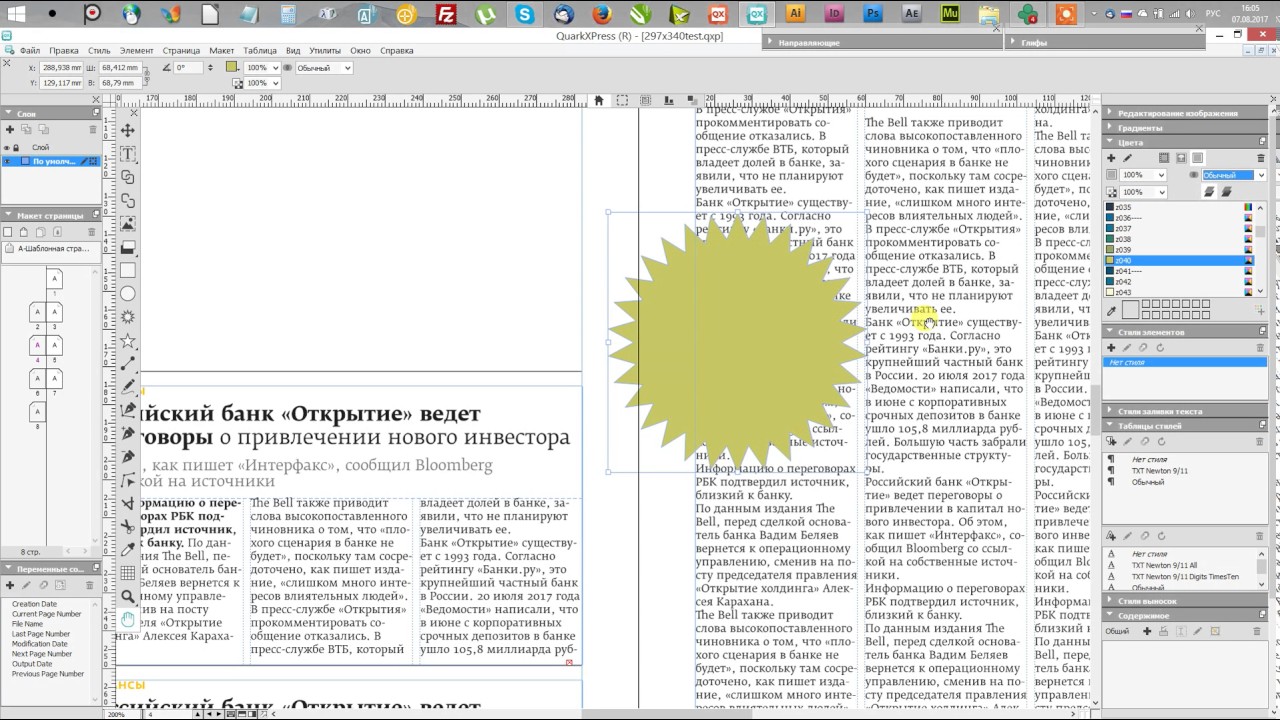Select the Oval Box tool

128,294
